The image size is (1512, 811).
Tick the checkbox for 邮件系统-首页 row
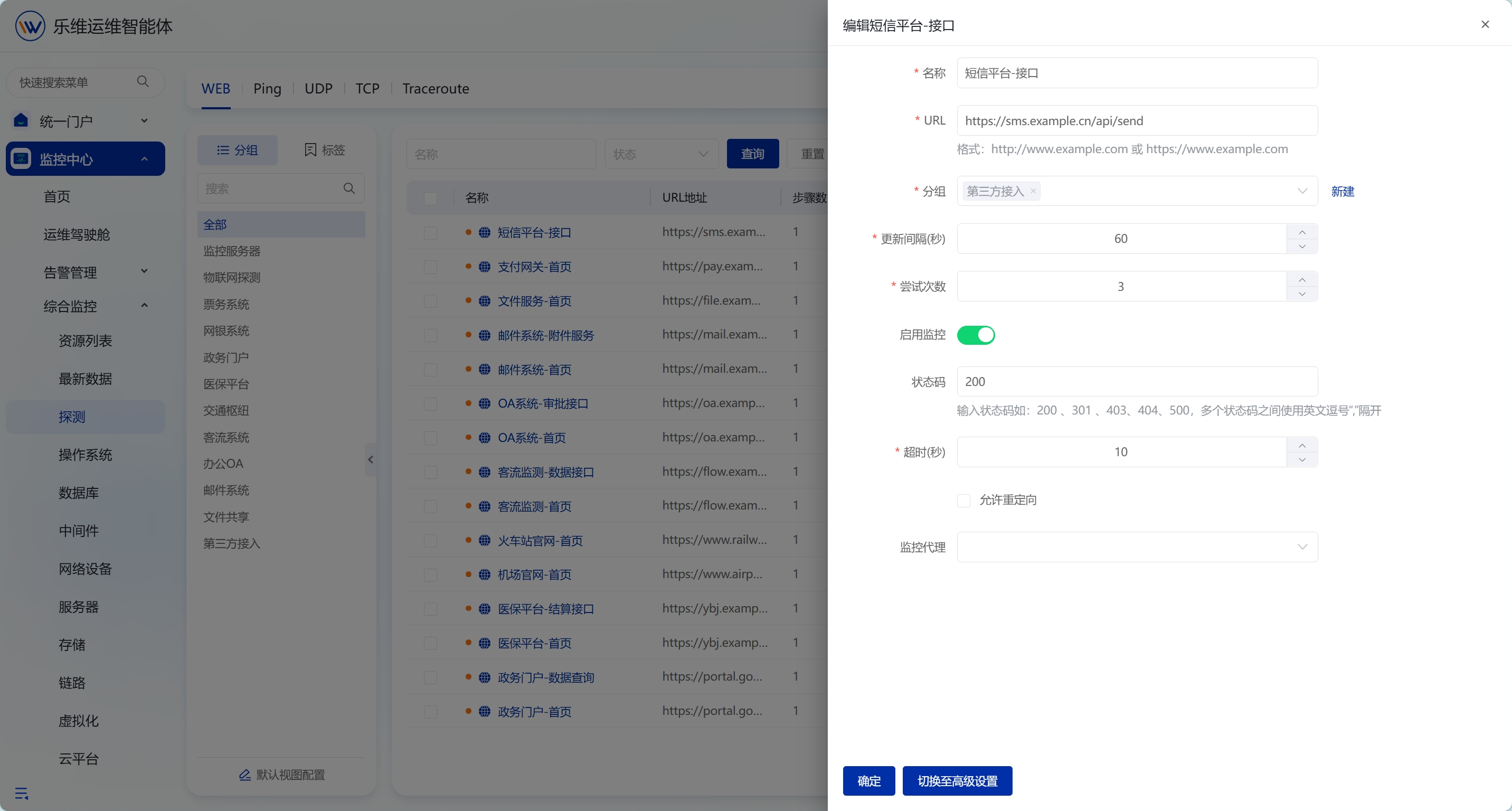point(430,370)
